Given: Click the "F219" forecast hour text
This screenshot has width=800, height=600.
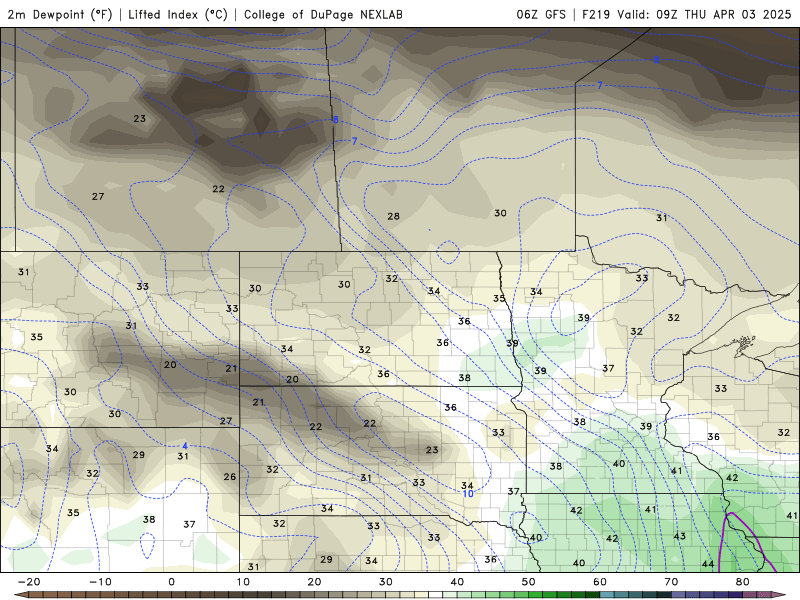Looking at the screenshot, I should click(596, 14).
